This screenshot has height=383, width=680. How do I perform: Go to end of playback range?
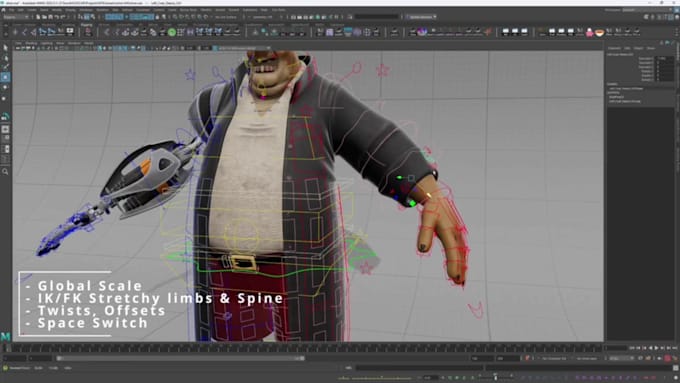tap(675, 348)
